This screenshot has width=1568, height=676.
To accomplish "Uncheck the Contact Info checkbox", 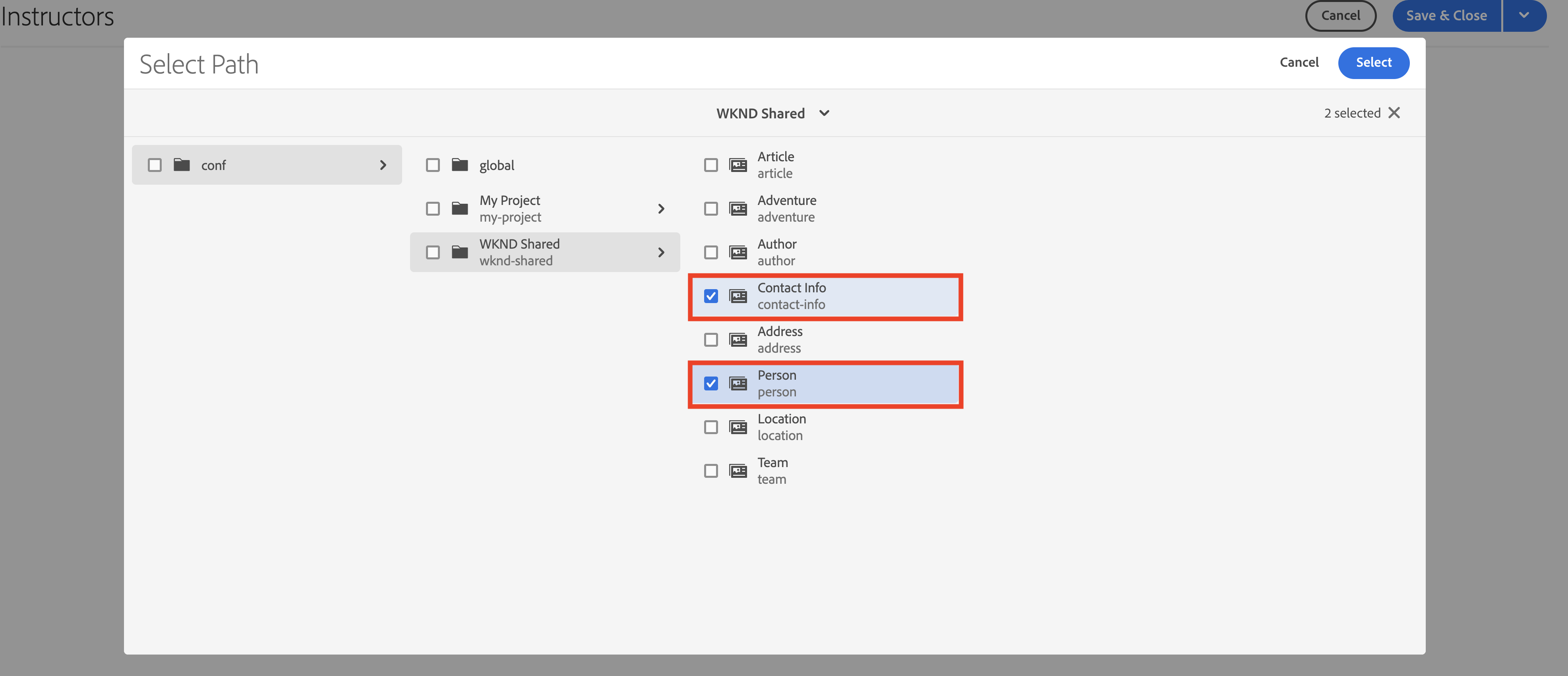I will click(x=710, y=296).
